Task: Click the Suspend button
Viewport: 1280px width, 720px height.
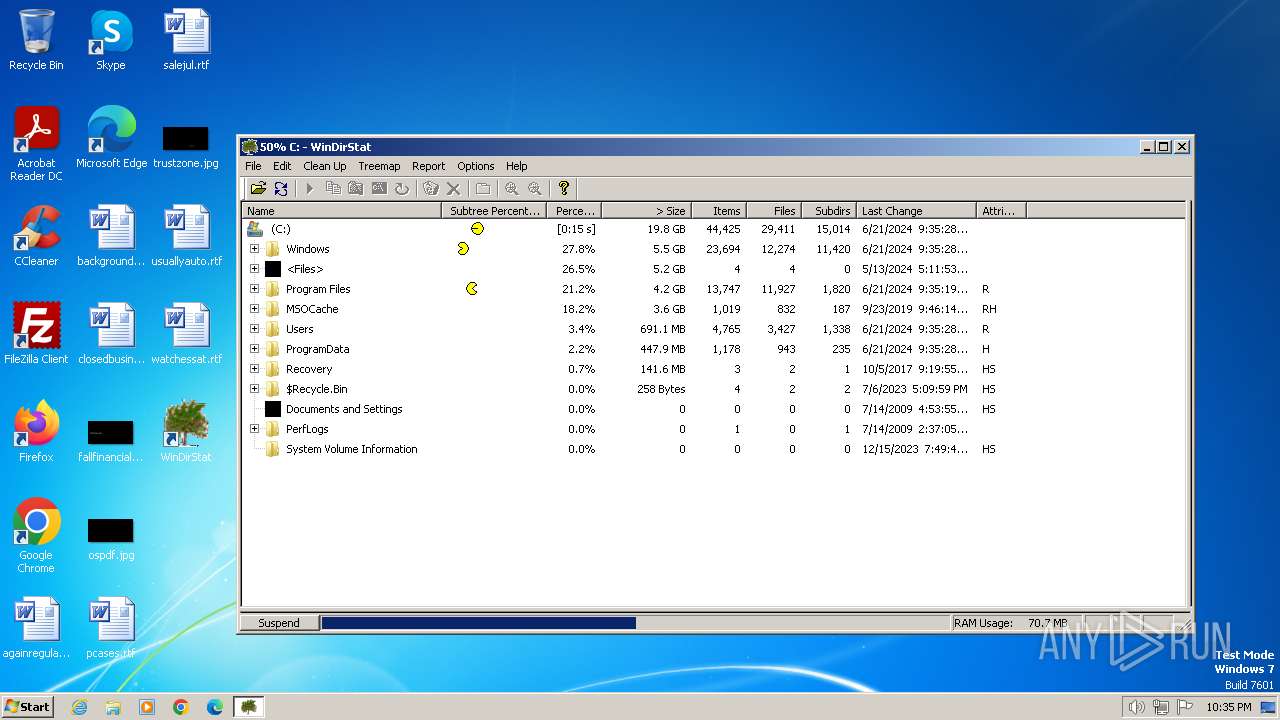Action: [x=279, y=623]
